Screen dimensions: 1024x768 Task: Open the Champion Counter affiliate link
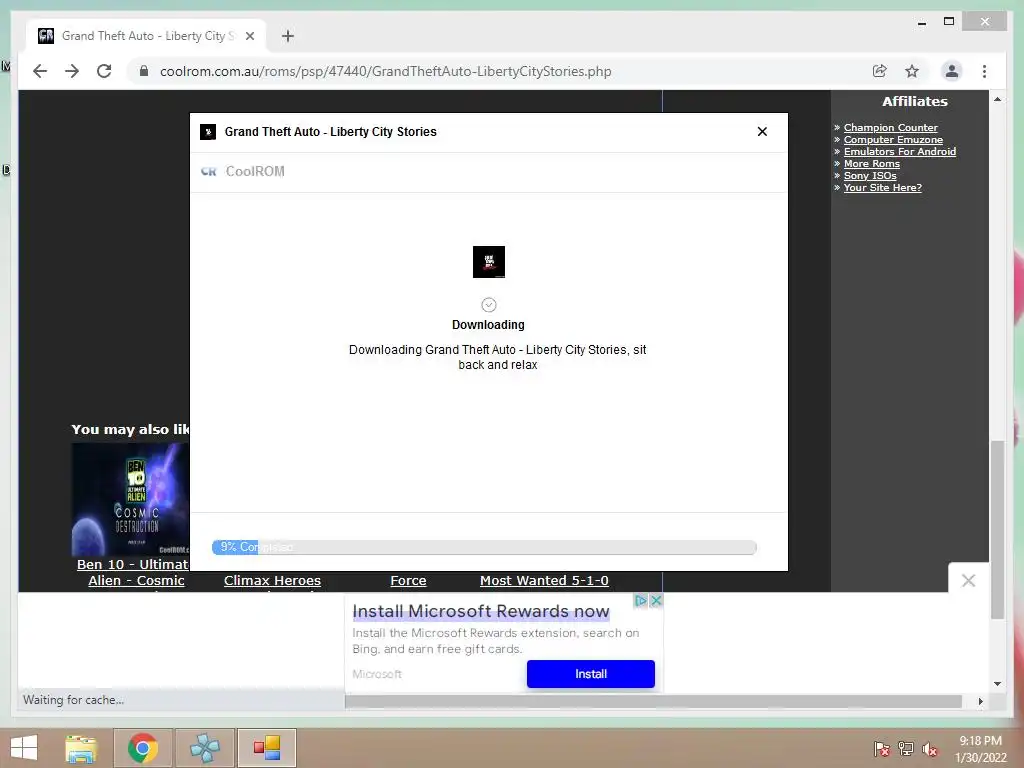coord(890,127)
